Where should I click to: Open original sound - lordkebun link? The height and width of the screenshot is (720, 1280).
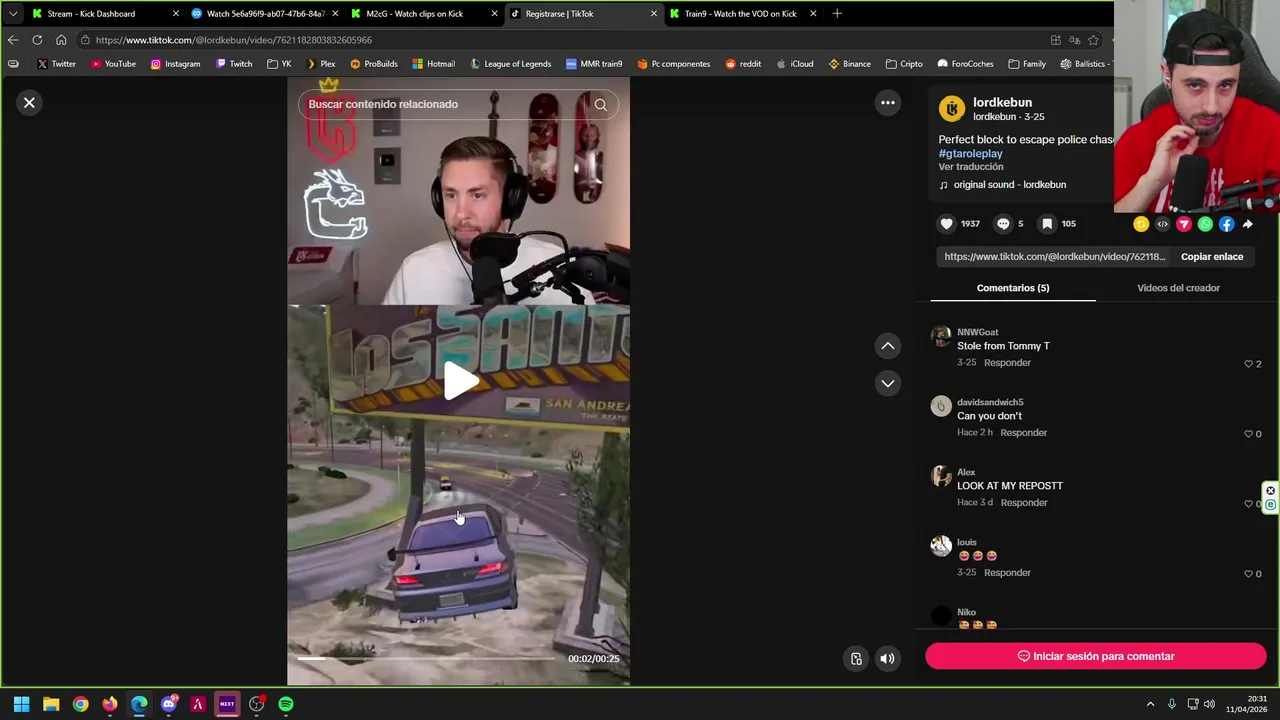click(1010, 185)
